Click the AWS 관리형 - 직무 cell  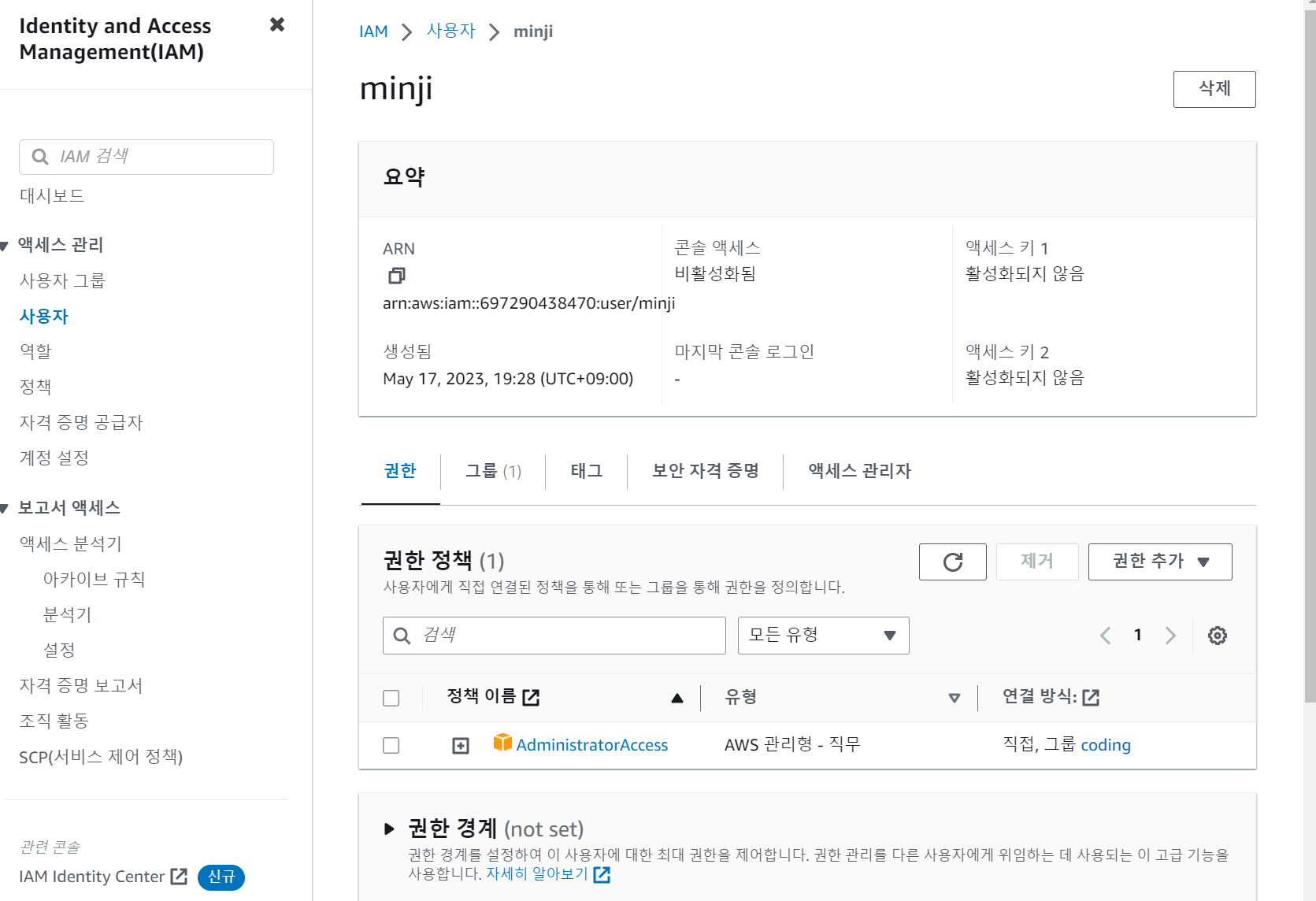792,744
